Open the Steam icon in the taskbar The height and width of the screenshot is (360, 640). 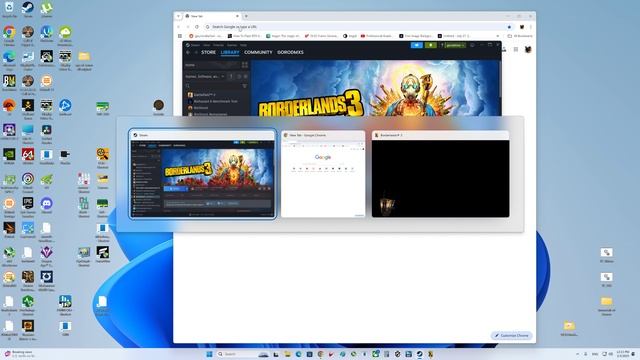pos(420,354)
